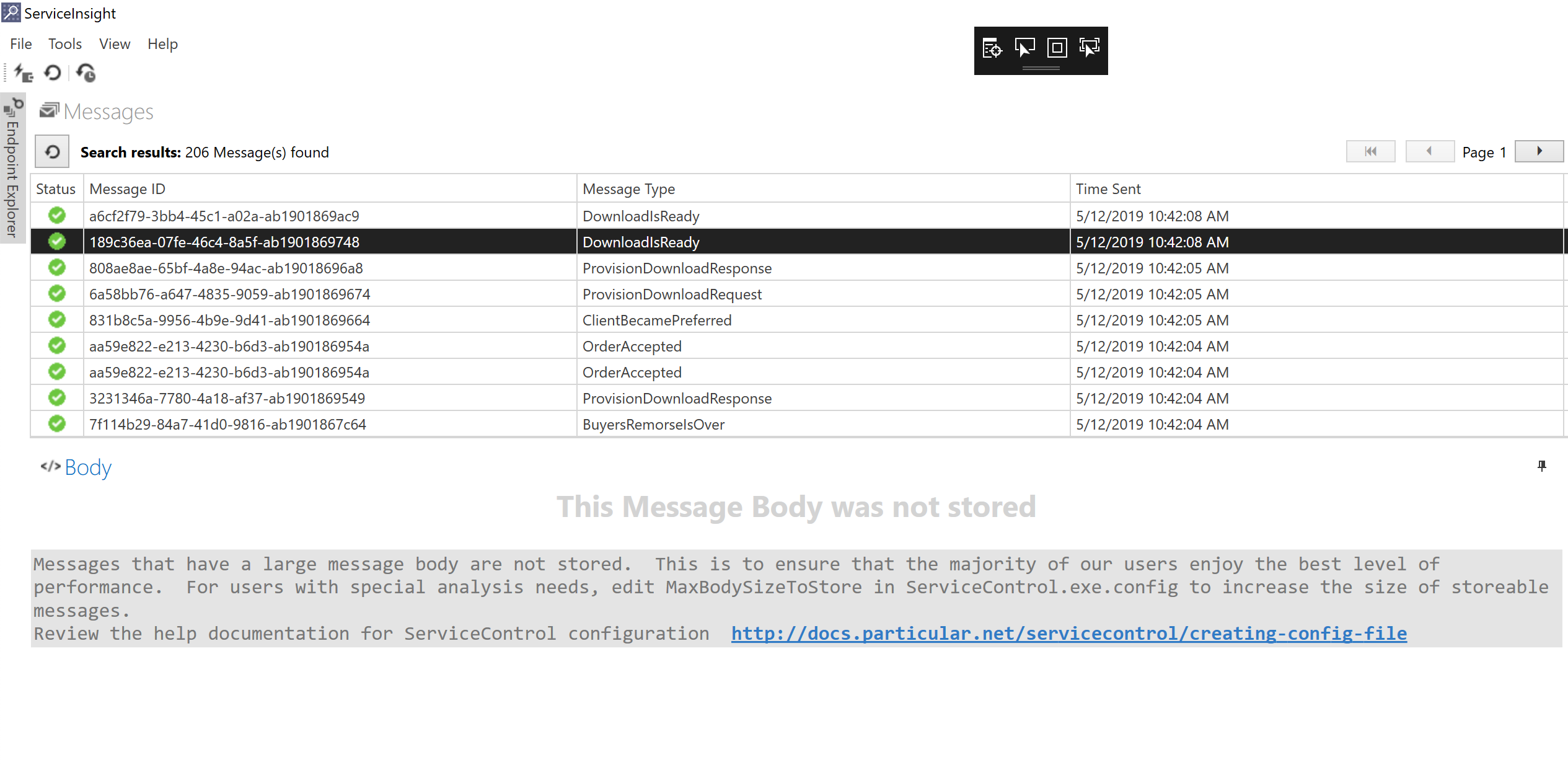1568x765 pixels.
Task: Sort messages by the Time Sent column
Action: pyautogui.click(x=1108, y=188)
